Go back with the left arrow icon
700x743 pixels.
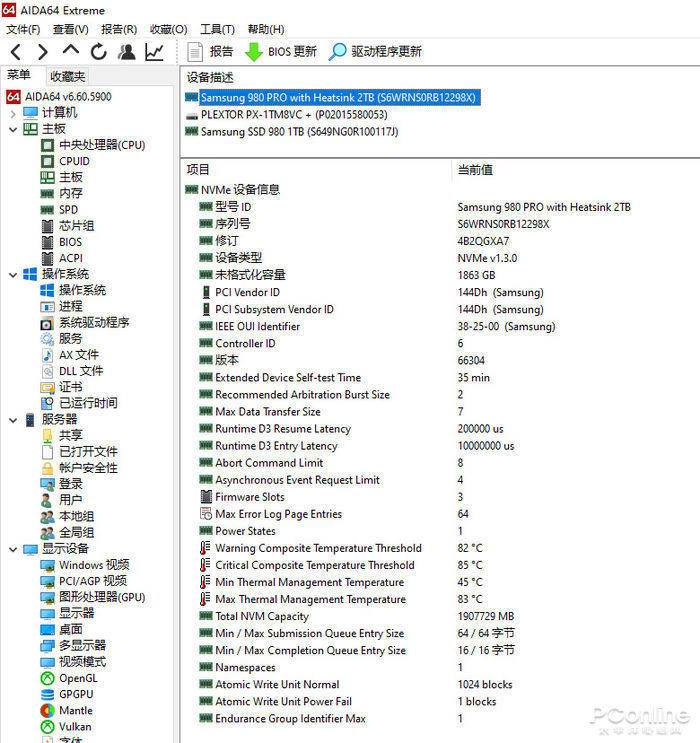tap(16, 52)
